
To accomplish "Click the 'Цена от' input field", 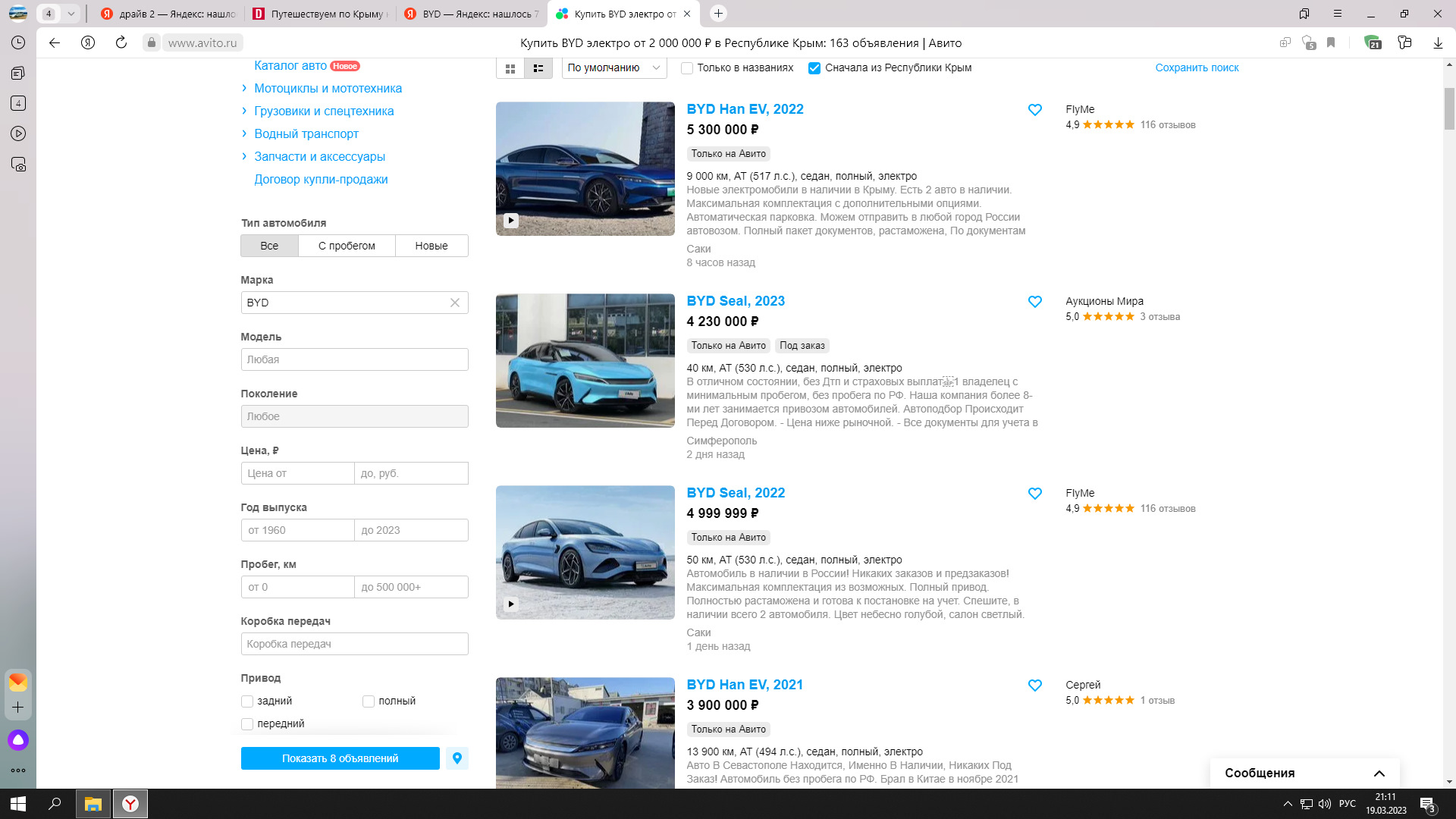I will point(297,473).
